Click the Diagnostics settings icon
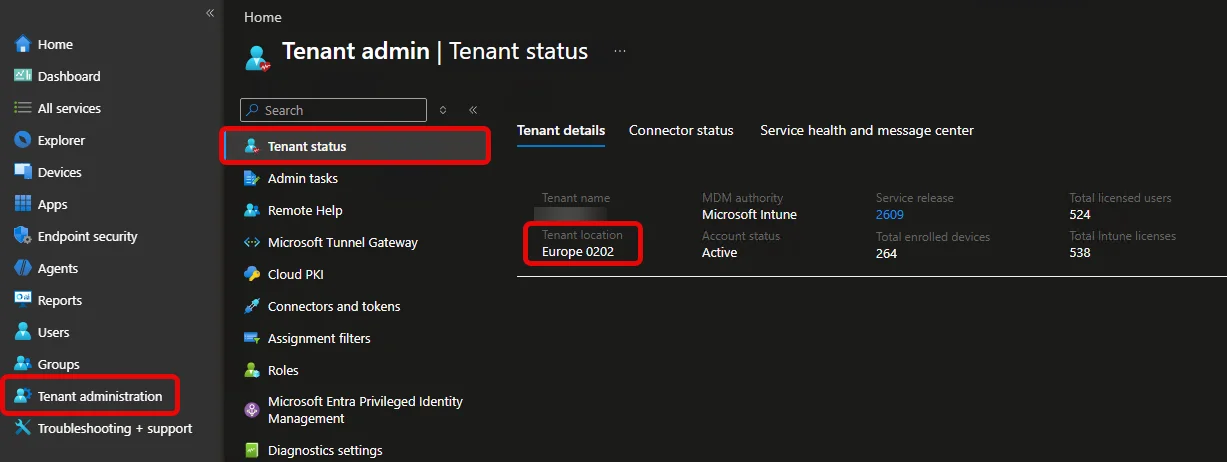The width and height of the screenshot is (1227, 462). (252, 450)
